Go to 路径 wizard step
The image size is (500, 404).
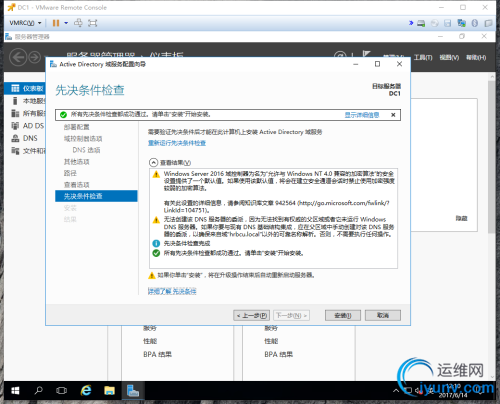coord(70,173)
